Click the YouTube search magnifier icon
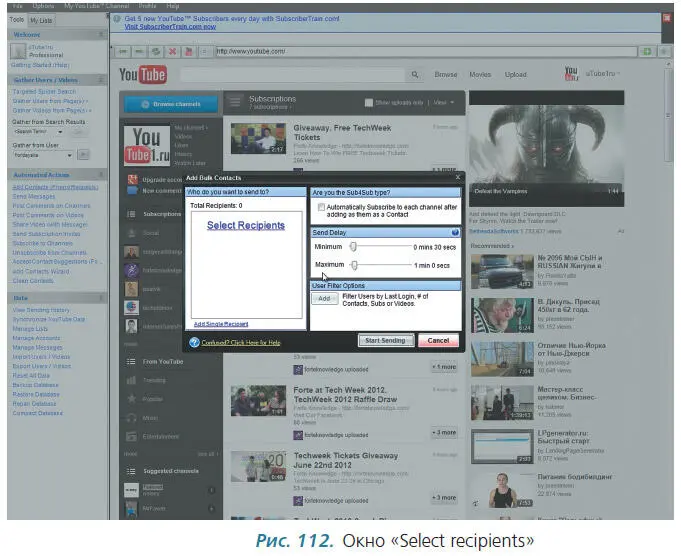The width and height of the screenshot is (681, 556). click(415, 75)
